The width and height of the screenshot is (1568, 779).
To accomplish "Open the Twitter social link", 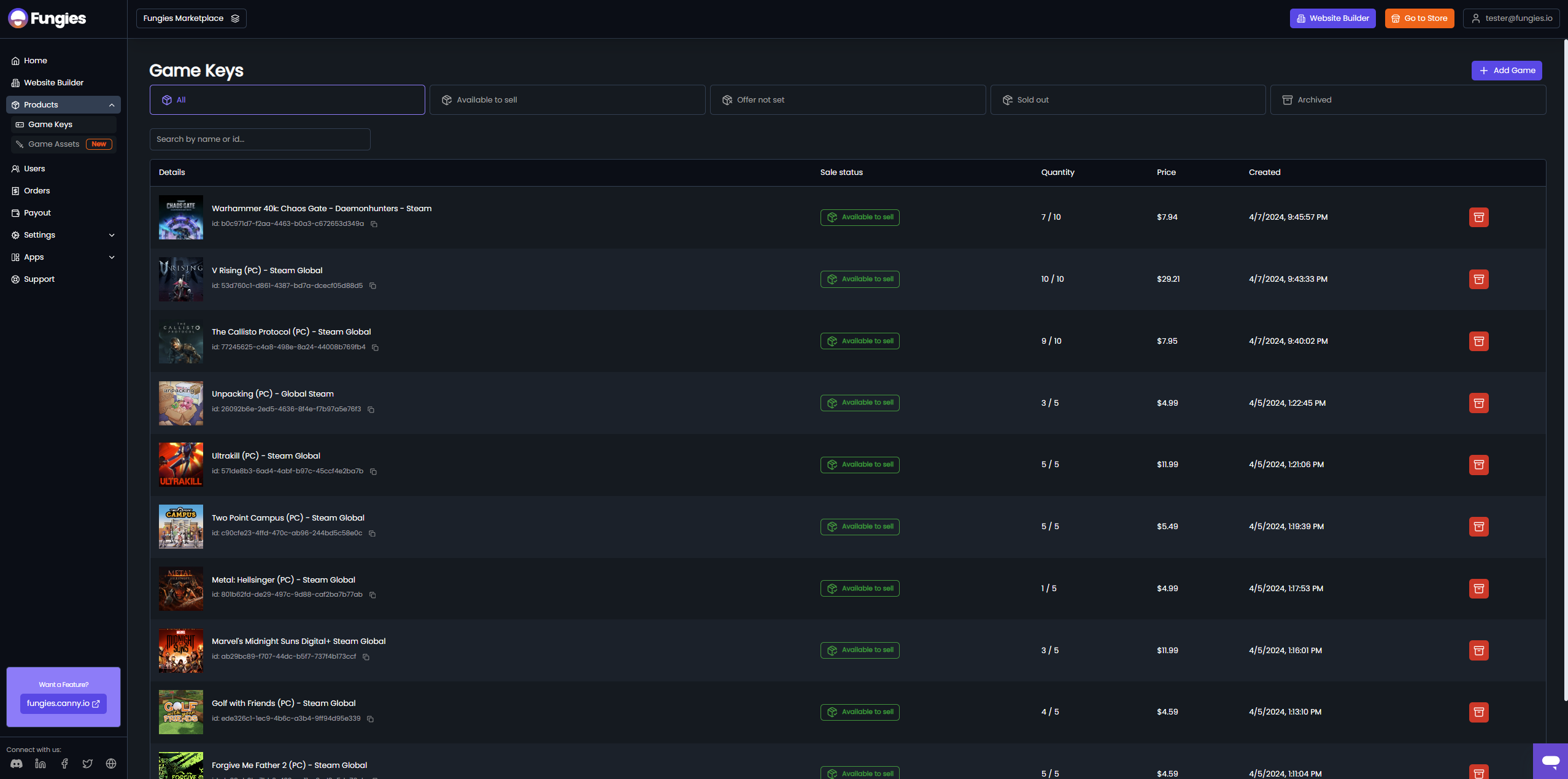I will coord(88,764).
